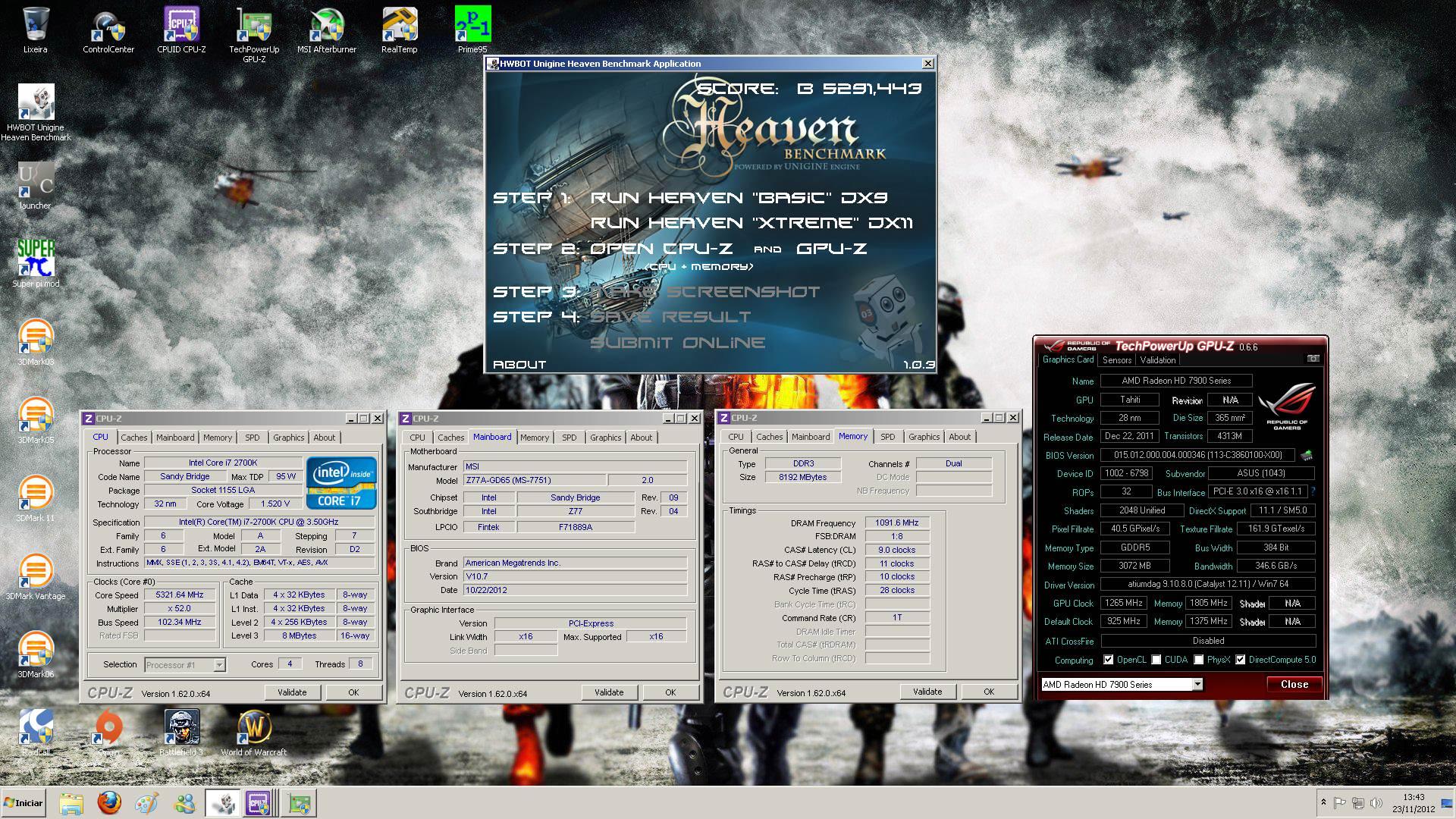Open the 3DMark03 desktop shortcut

(36, 343)
